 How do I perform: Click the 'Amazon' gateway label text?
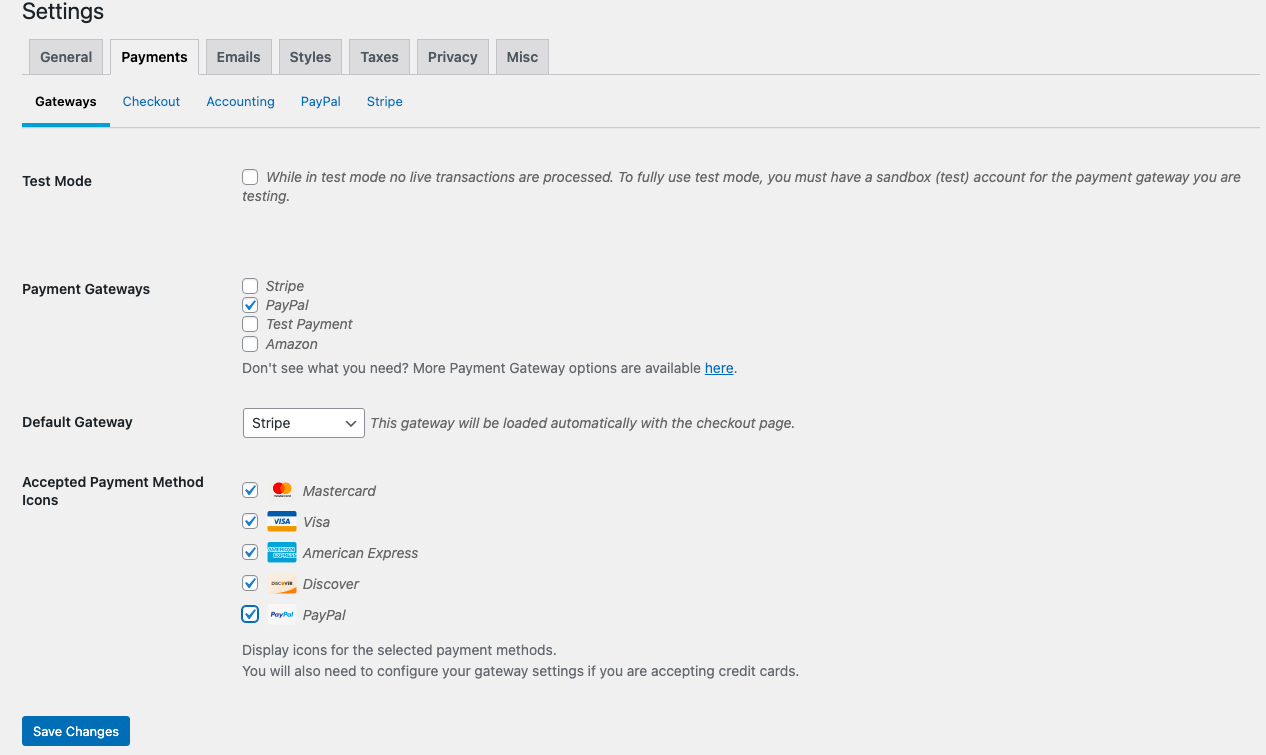[292, 344]
